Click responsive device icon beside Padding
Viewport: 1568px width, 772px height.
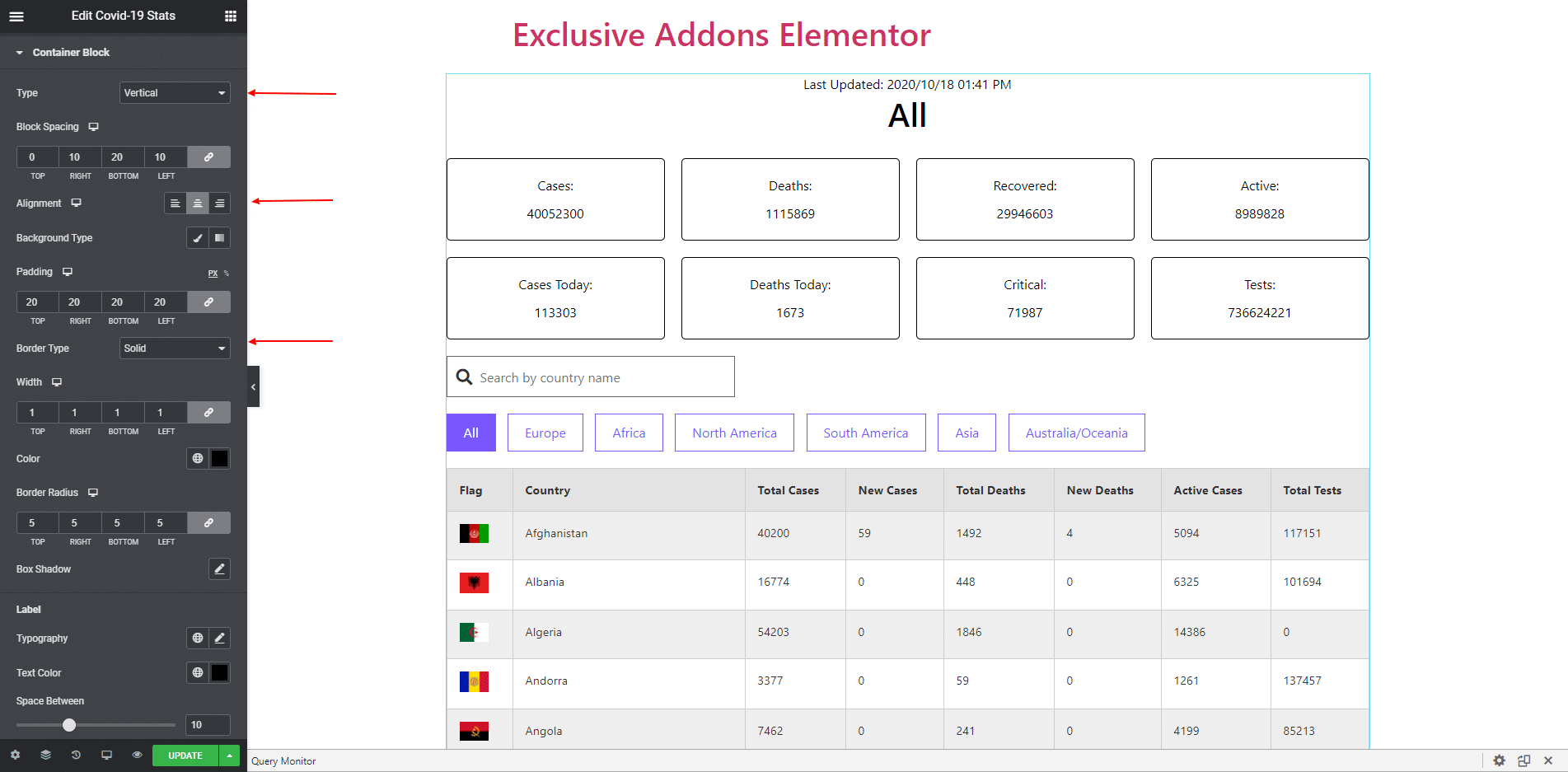(x=68, y=272)
